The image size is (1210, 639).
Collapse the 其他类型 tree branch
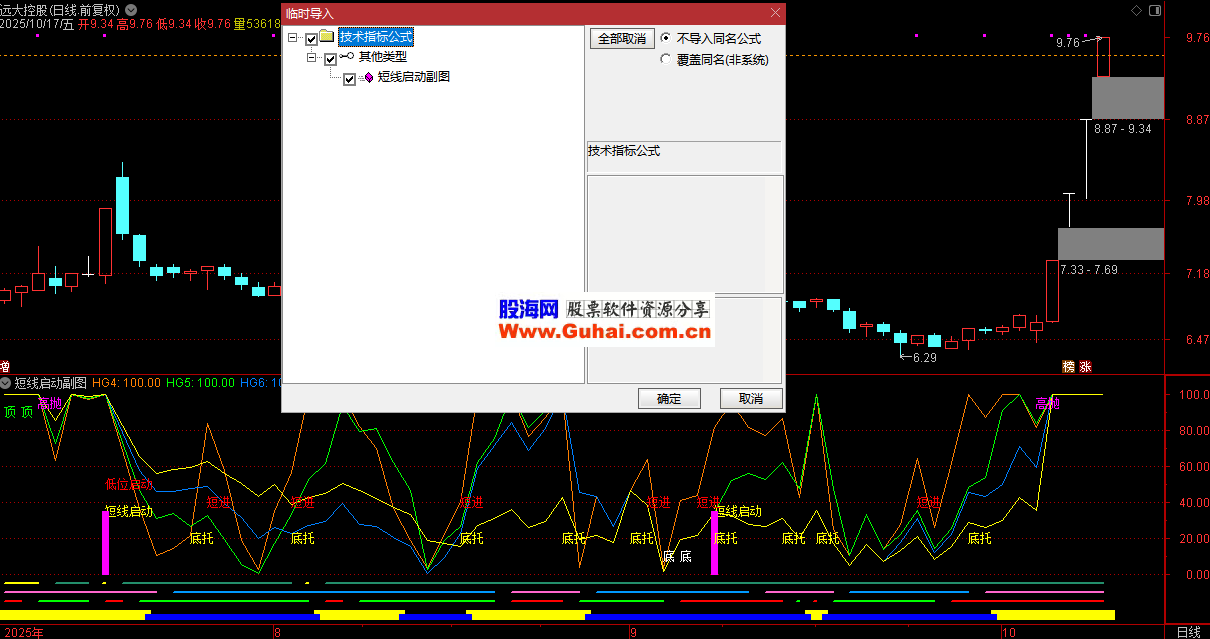pos(311,59)
